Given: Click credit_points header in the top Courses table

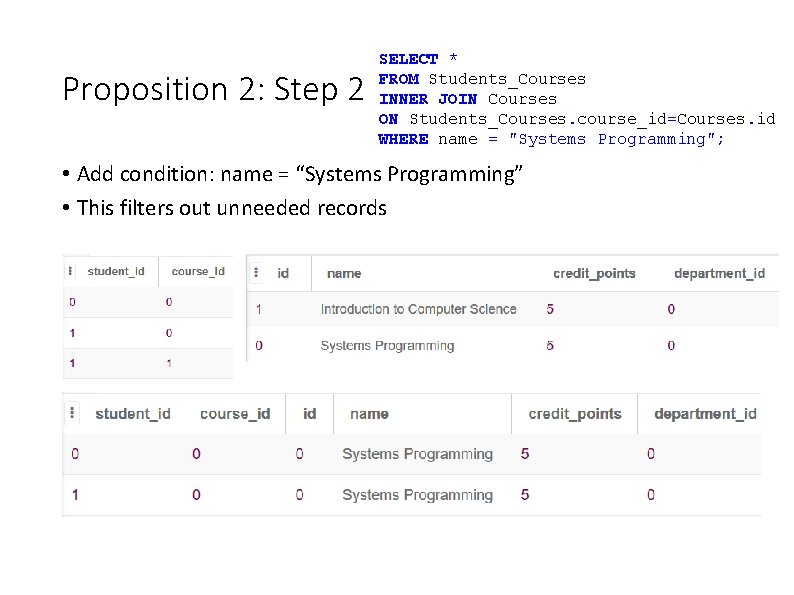Looking at the screenshot, I should [594, 273].
